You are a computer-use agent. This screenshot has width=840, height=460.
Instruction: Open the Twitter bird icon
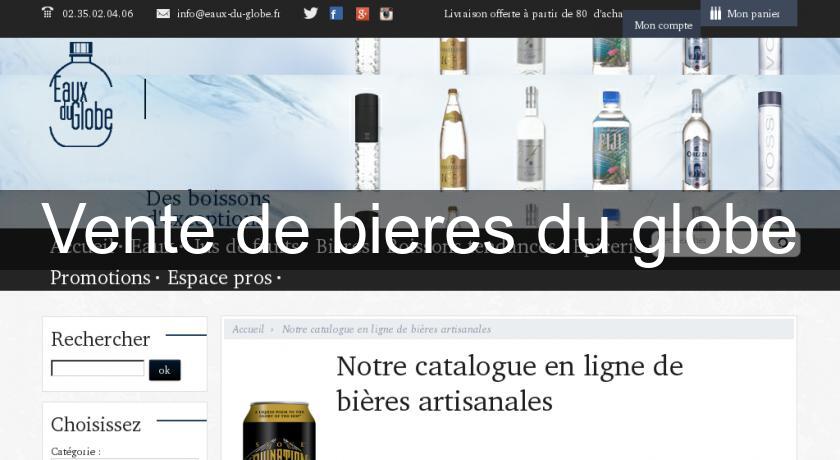(x=311, y=13)
